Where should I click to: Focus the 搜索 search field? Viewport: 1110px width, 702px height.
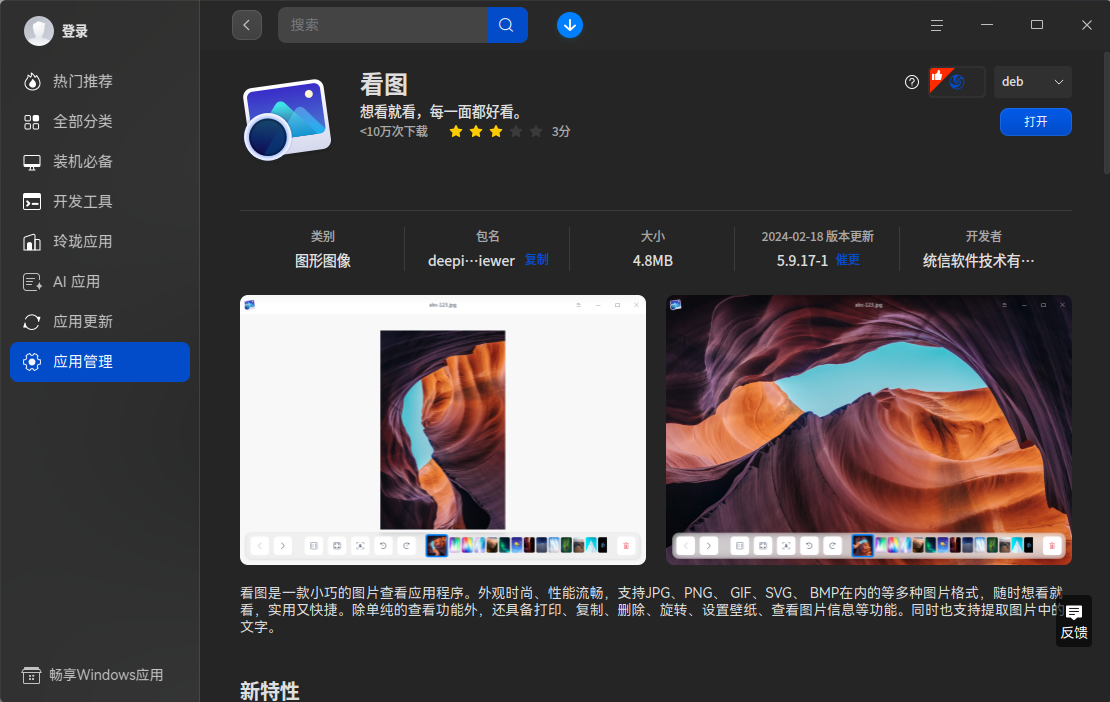click(x=382, y=25)
